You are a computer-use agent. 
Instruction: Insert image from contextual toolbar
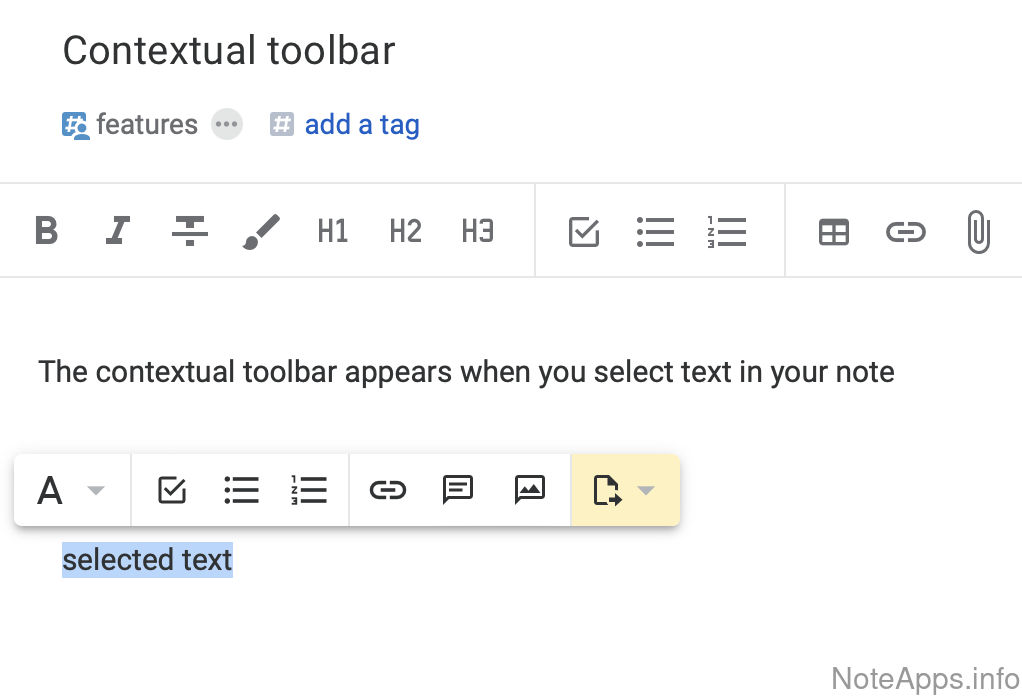coord(529,490)
